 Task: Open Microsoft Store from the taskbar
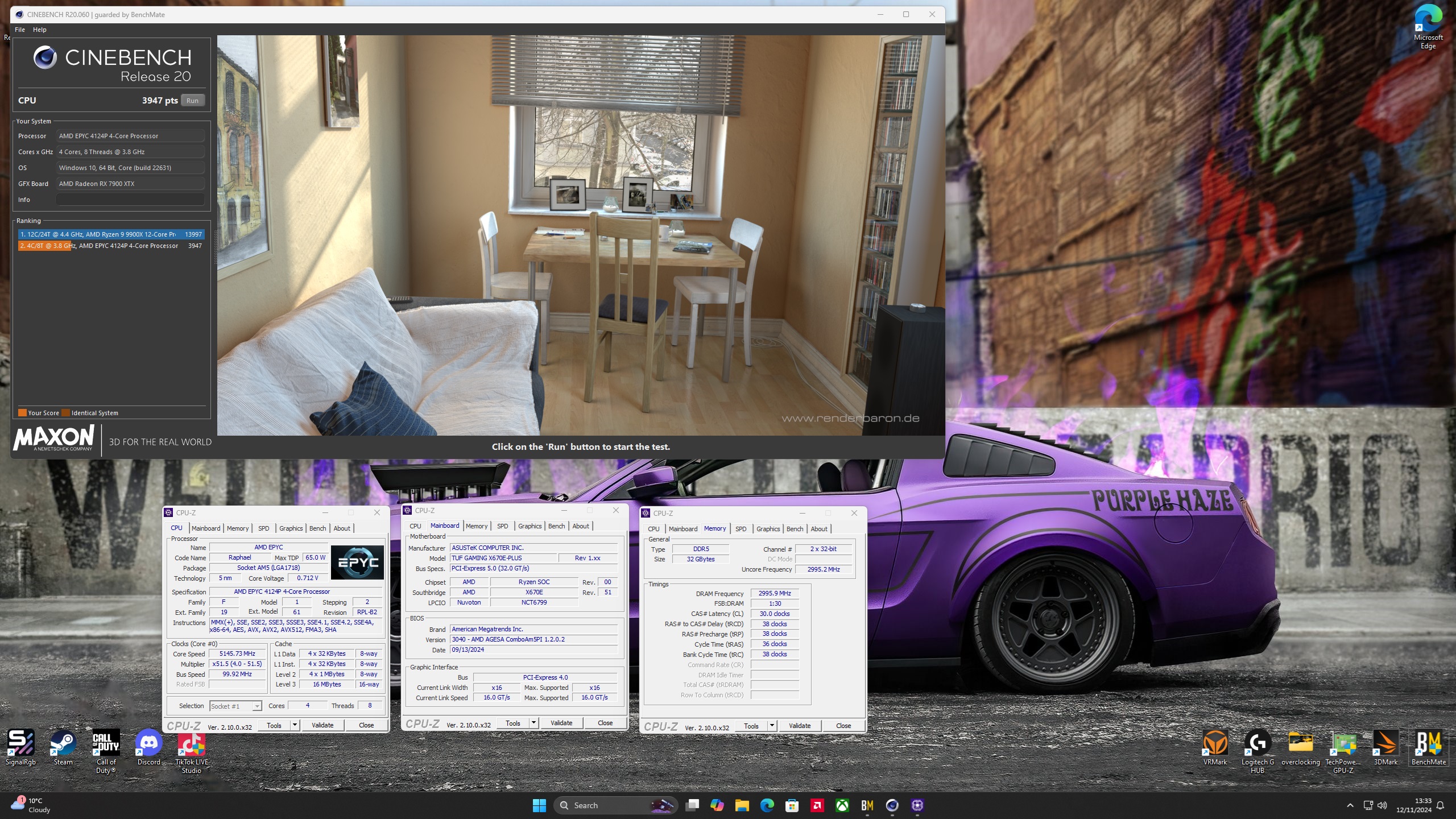click(x=792, y=805)
